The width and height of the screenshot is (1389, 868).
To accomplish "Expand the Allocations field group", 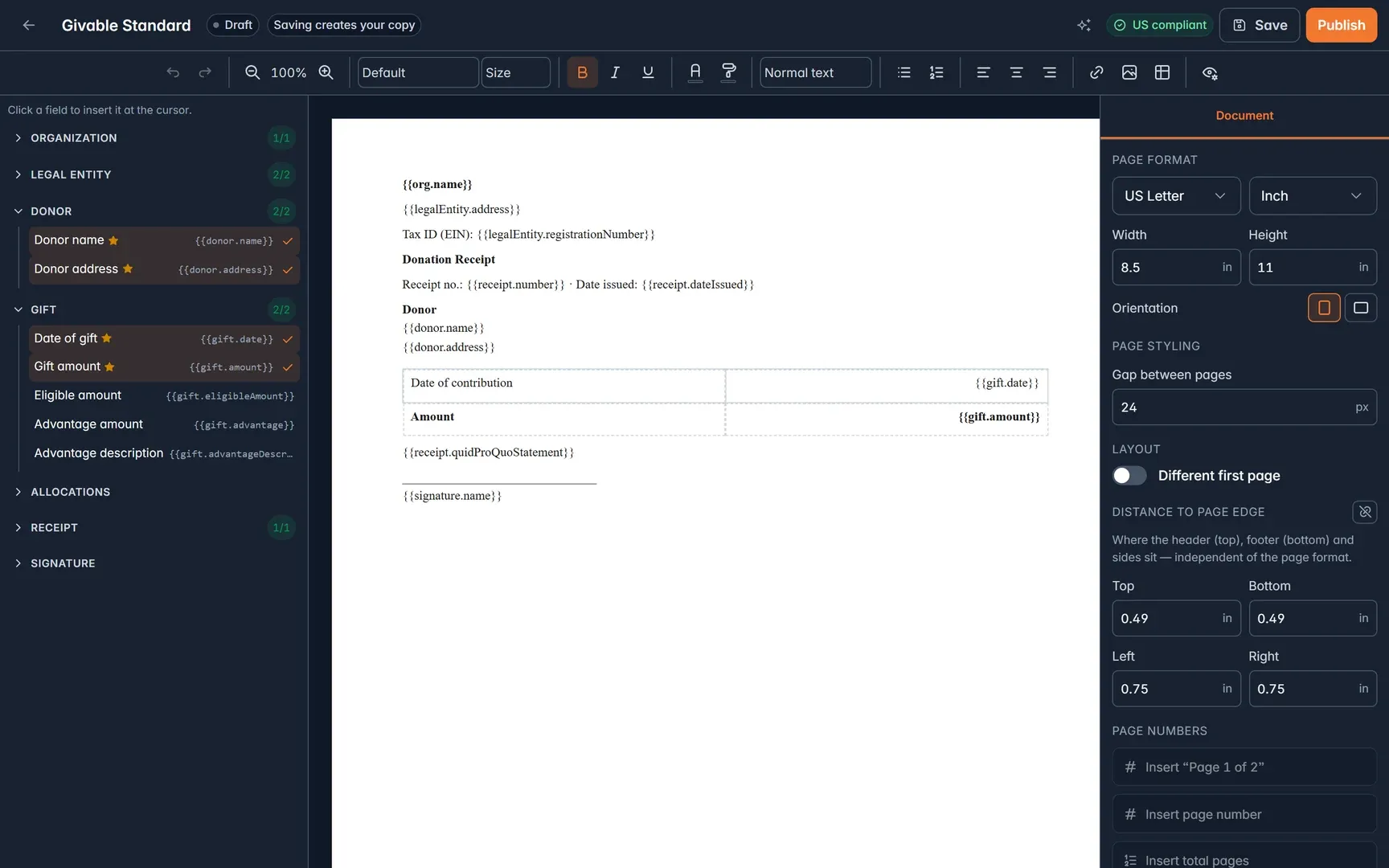I will pyautogui.click(x=154, y=492).
